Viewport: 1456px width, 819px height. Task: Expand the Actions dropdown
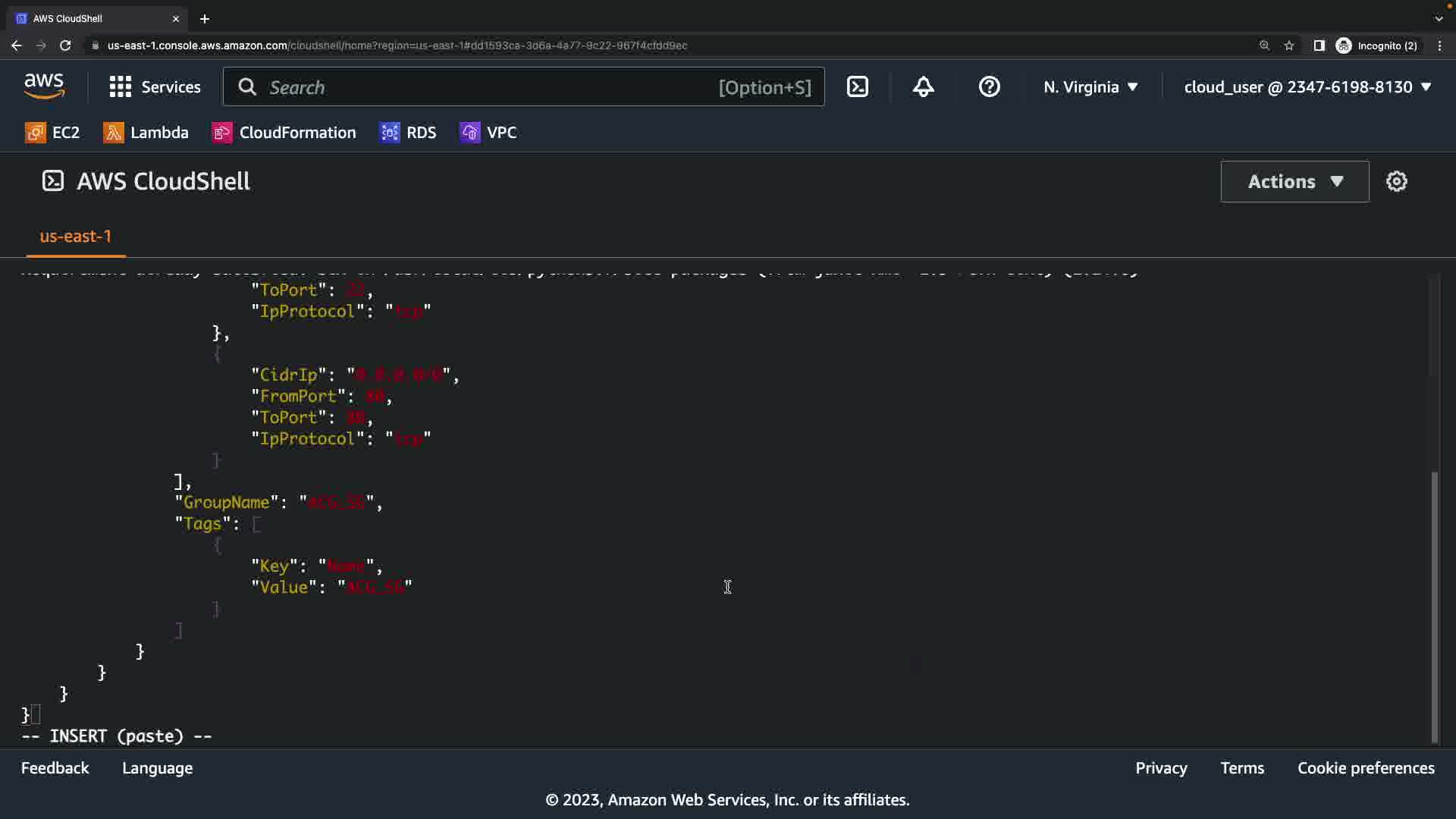(1294, 181)
